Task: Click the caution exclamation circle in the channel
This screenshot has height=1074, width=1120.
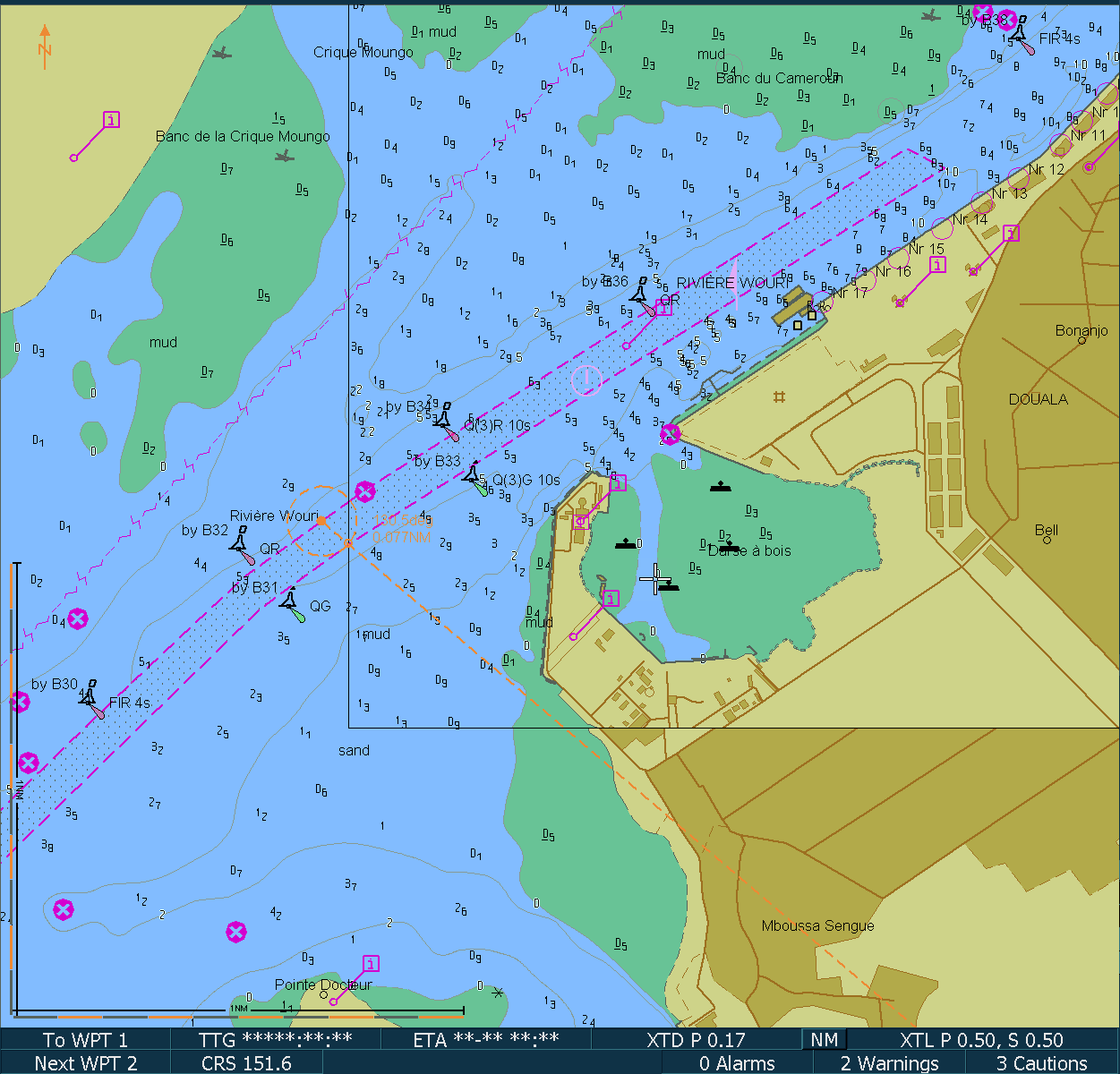Action: (586, 379)
